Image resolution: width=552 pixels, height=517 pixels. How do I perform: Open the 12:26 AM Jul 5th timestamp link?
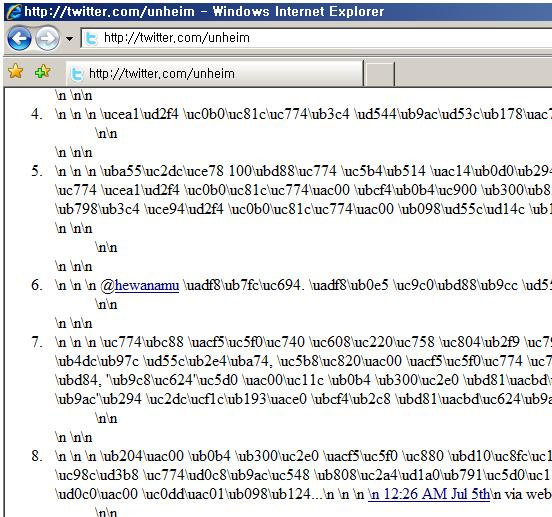pyautogui.click(x=429, y=494)
